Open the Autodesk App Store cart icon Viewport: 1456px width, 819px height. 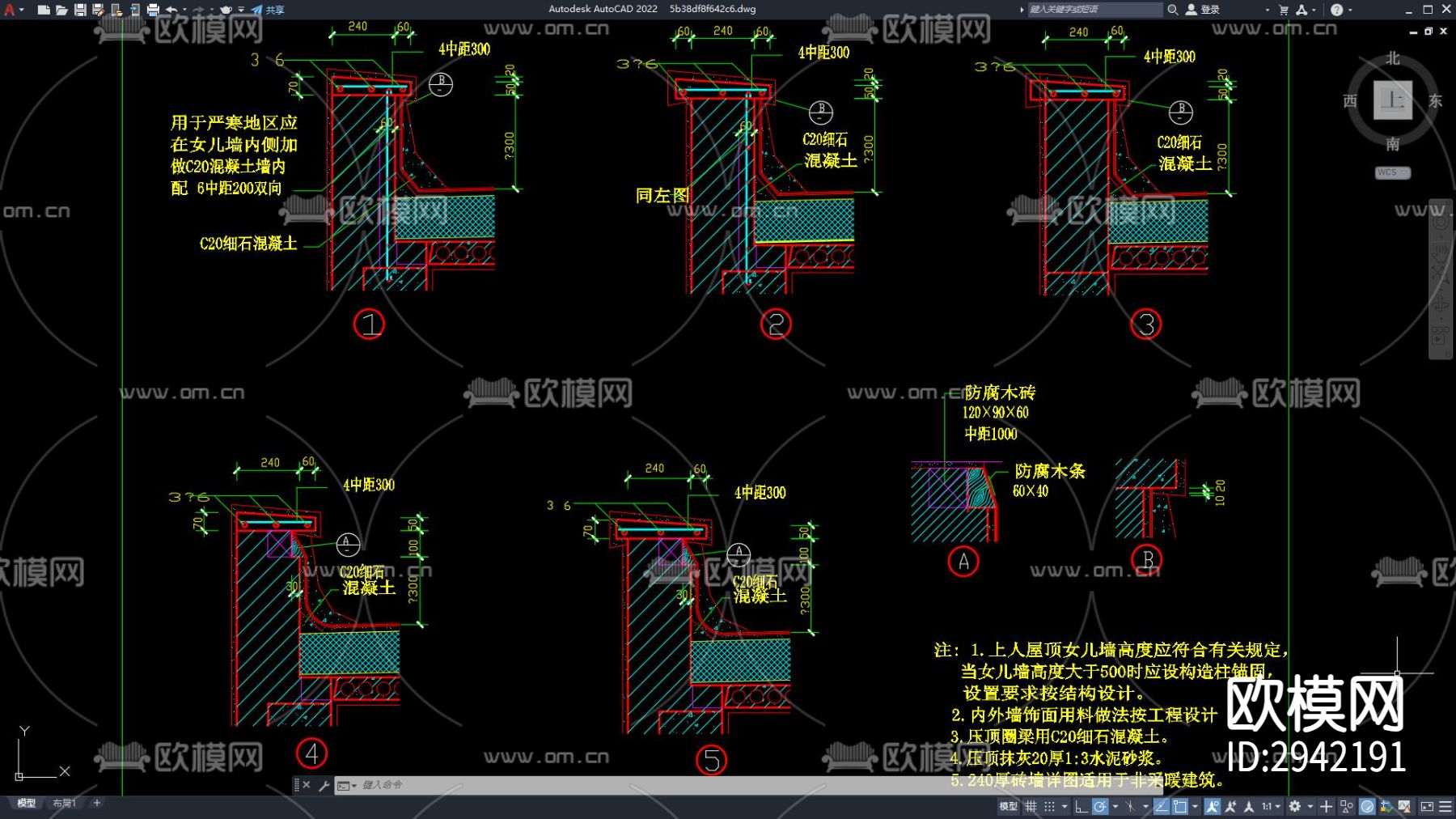pos(1284,10)
